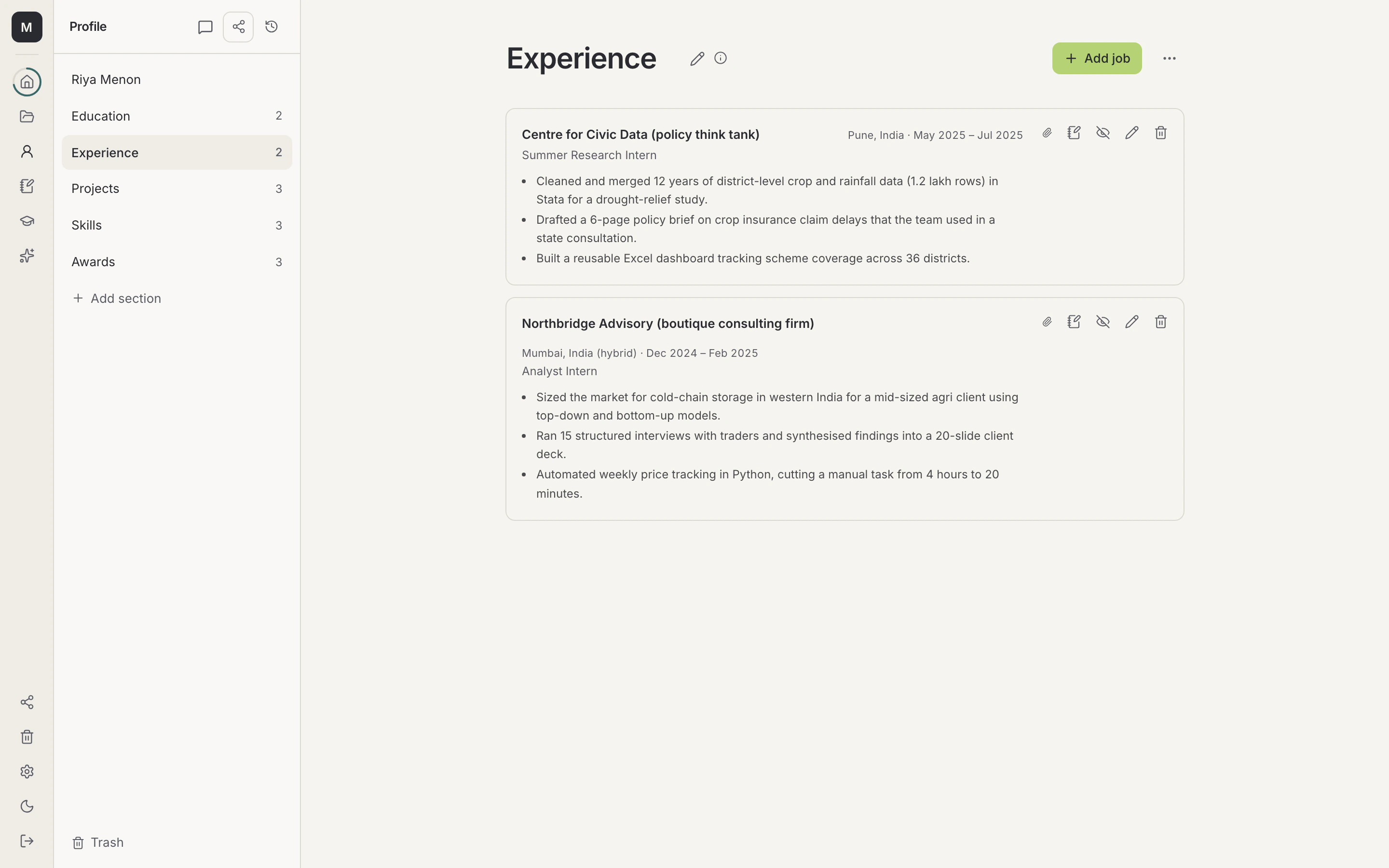Open notes for Centre for Civic Data job

pos(1074,133)
